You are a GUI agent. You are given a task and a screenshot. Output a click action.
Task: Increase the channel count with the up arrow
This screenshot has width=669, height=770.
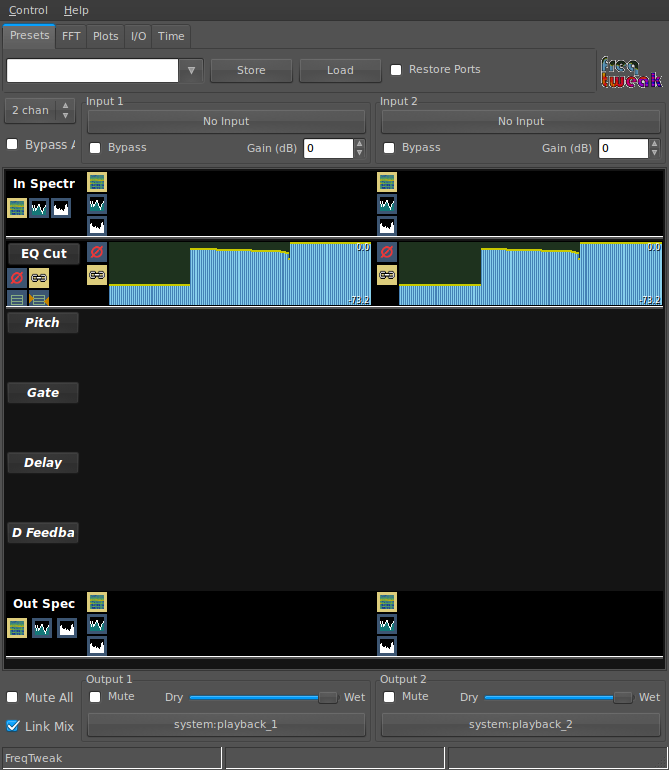coord(65,105)
